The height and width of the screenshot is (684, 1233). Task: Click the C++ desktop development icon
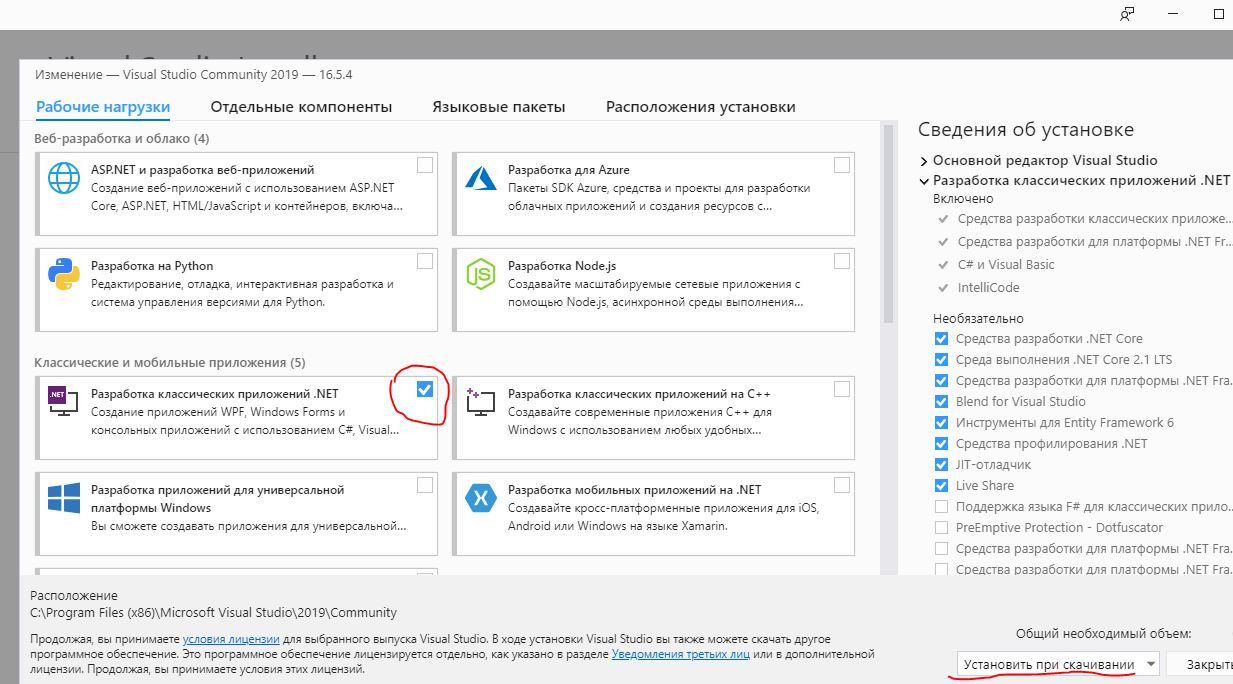point(481,400)
